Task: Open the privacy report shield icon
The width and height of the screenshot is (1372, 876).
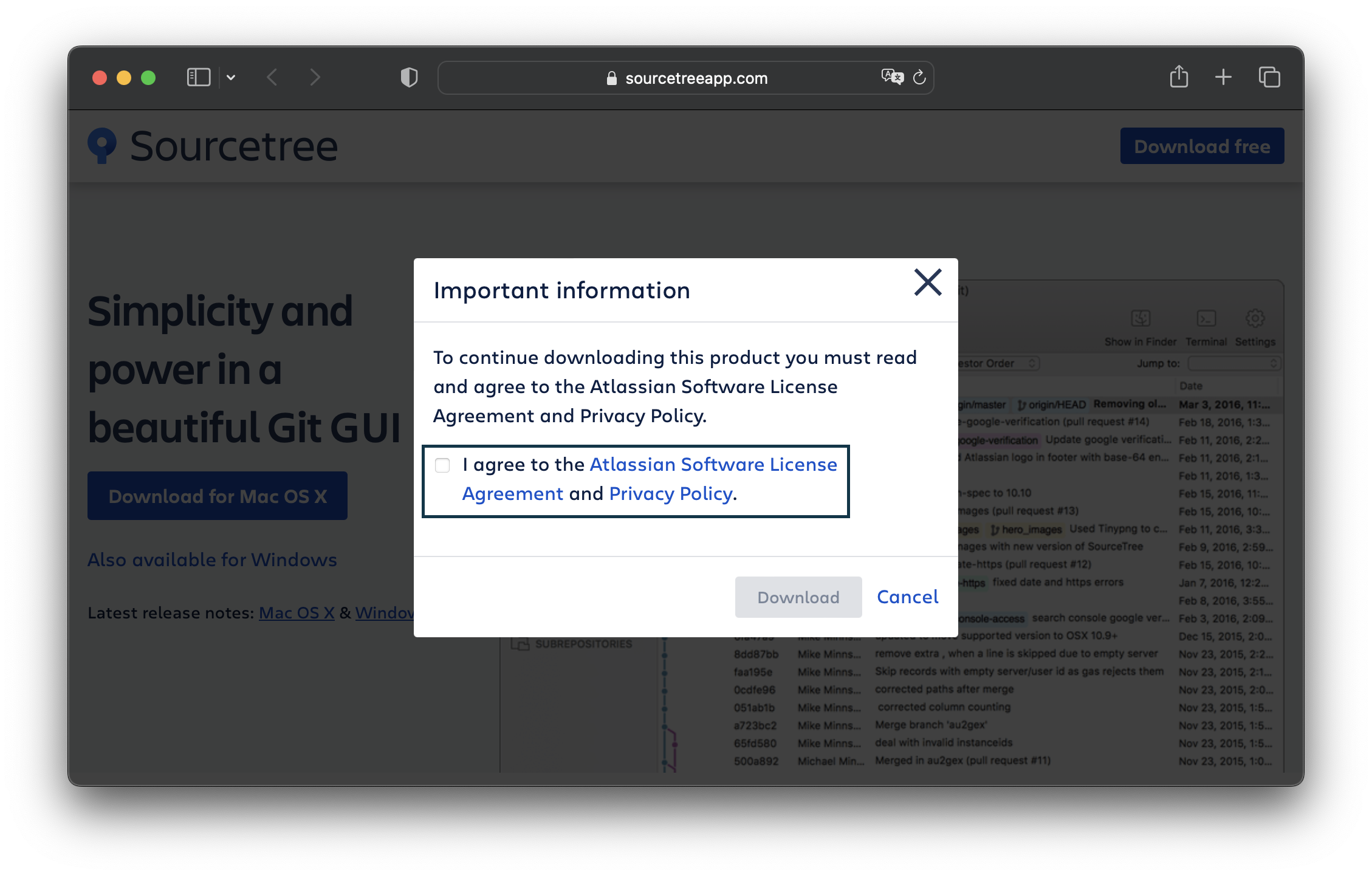Action: coord(409,78)
